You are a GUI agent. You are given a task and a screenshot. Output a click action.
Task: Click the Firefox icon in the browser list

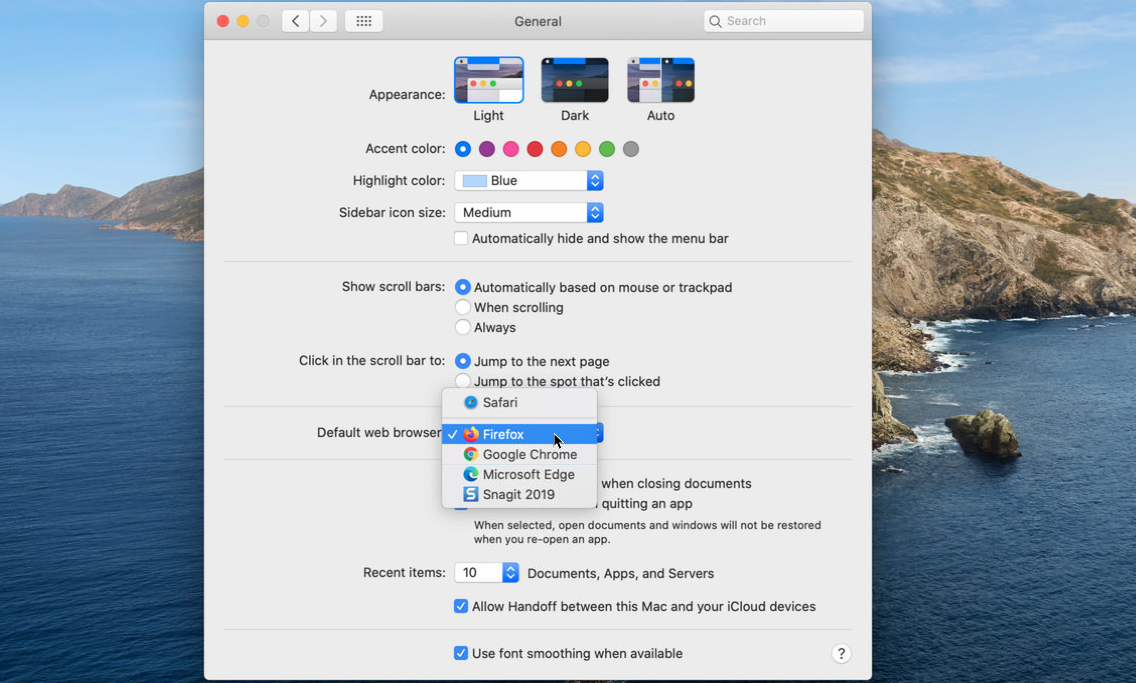(471, 434)
